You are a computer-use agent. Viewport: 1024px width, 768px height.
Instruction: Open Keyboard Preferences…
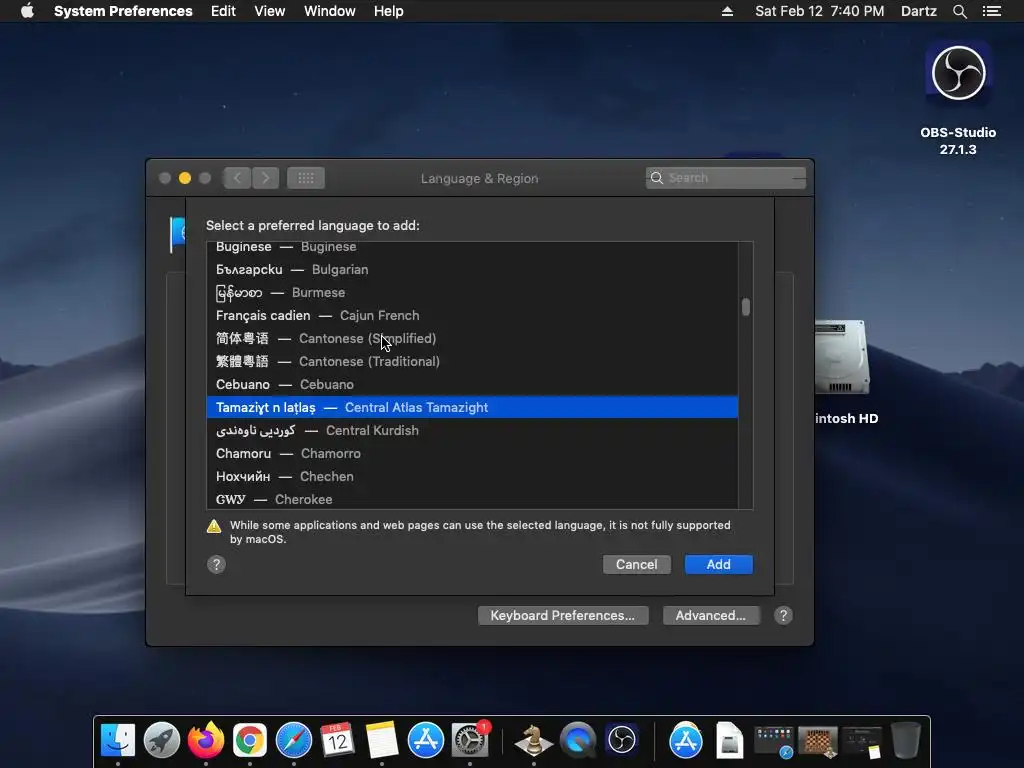tap(563, 615)
